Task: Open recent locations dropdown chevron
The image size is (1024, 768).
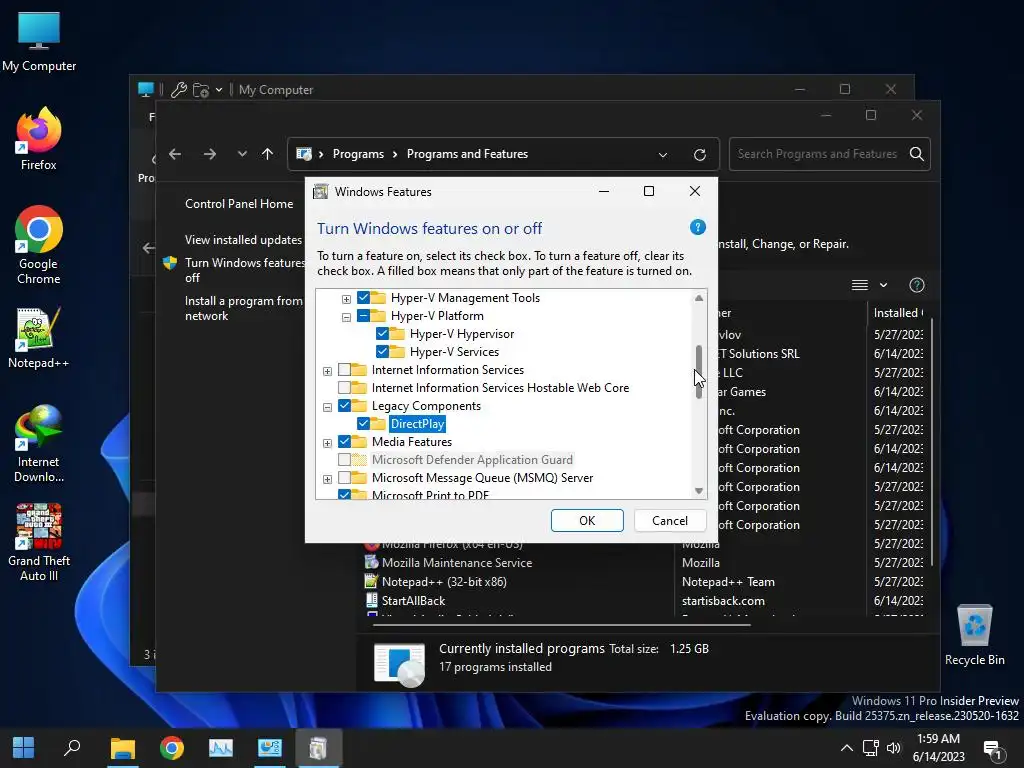Action: click(242, 154)
